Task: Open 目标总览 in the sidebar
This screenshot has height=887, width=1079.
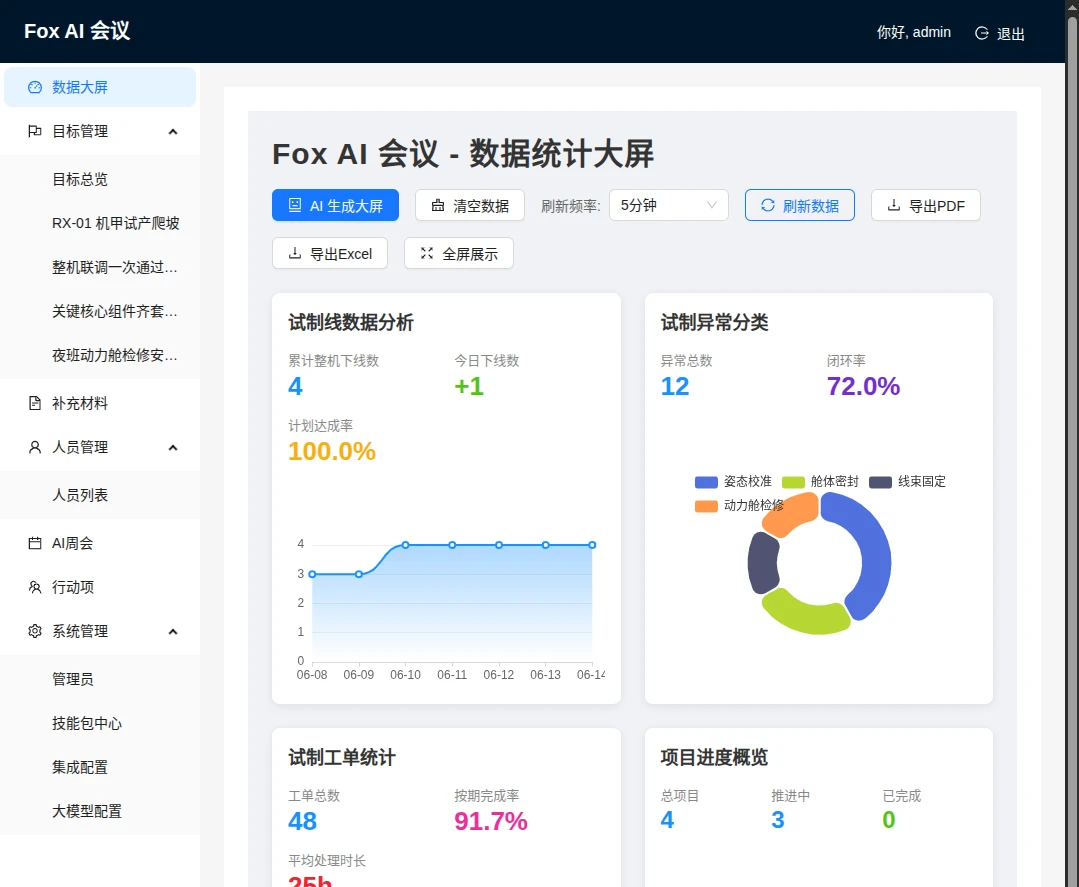Action: tap(100, 180)
